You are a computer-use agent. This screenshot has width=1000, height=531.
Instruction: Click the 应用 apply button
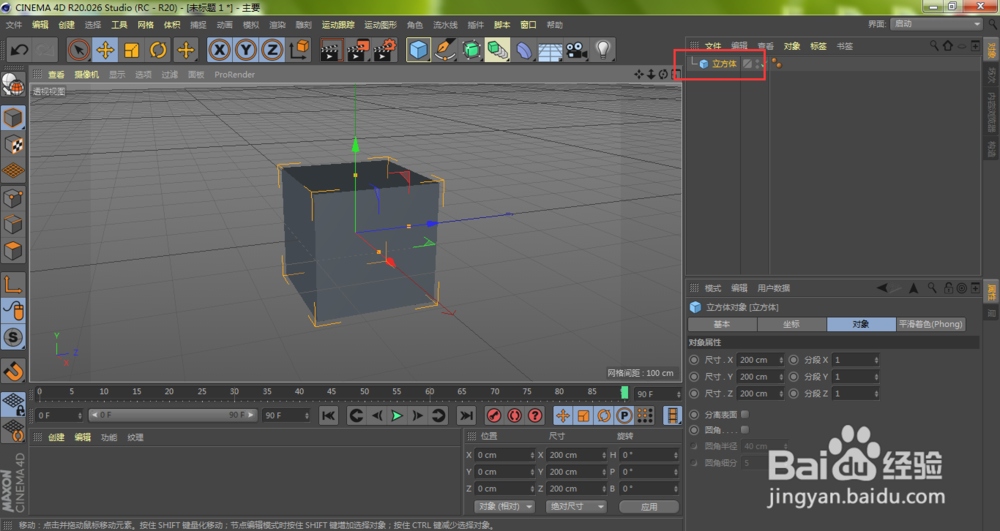(649, 507)
